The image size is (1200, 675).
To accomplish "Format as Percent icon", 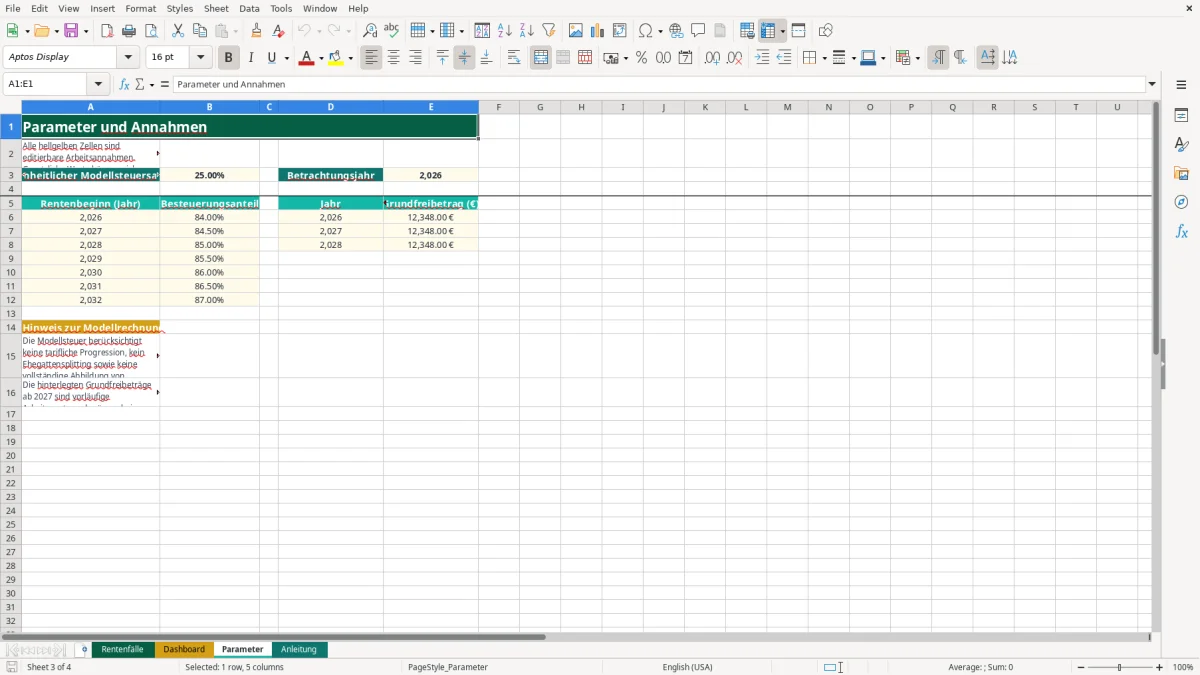I will click(x=642, y=58).
